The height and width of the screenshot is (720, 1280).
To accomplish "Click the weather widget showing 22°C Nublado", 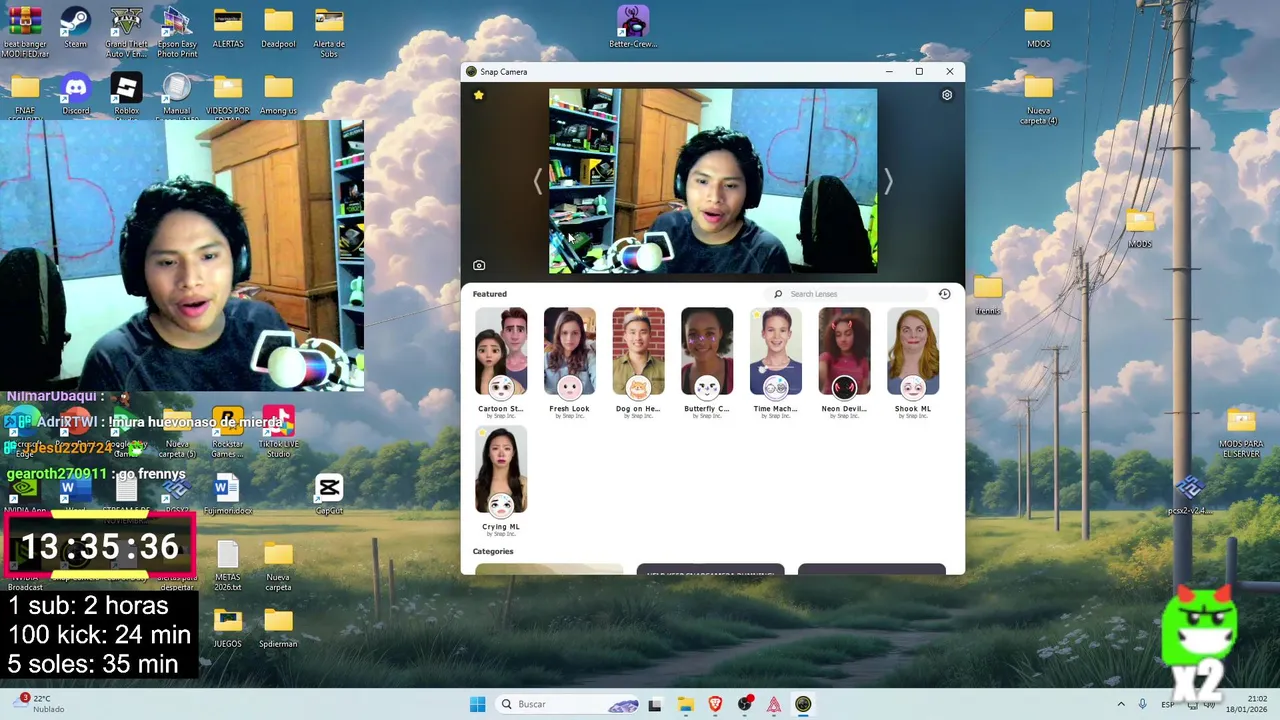I will click(38, 704).
